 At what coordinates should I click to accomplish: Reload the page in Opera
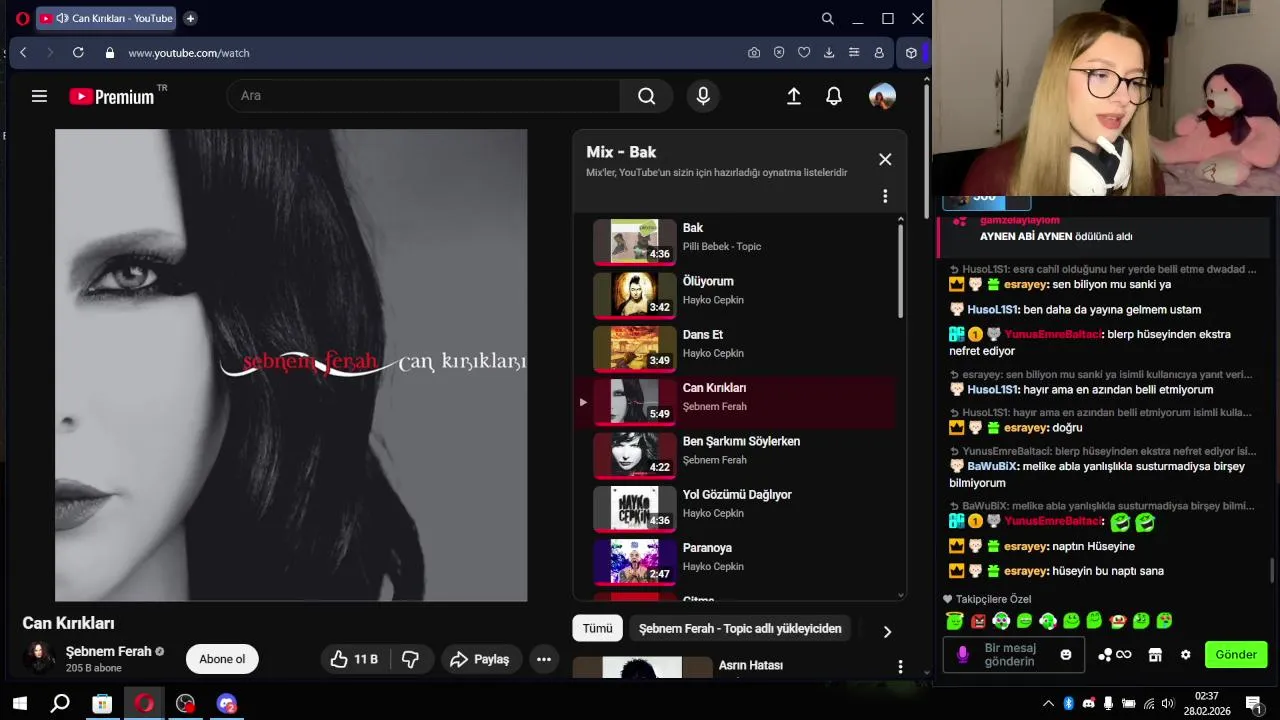78,53
